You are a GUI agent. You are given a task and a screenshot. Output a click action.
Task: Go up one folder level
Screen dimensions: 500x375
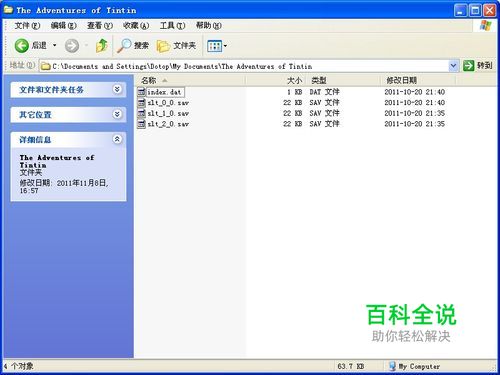click(101, 45)
